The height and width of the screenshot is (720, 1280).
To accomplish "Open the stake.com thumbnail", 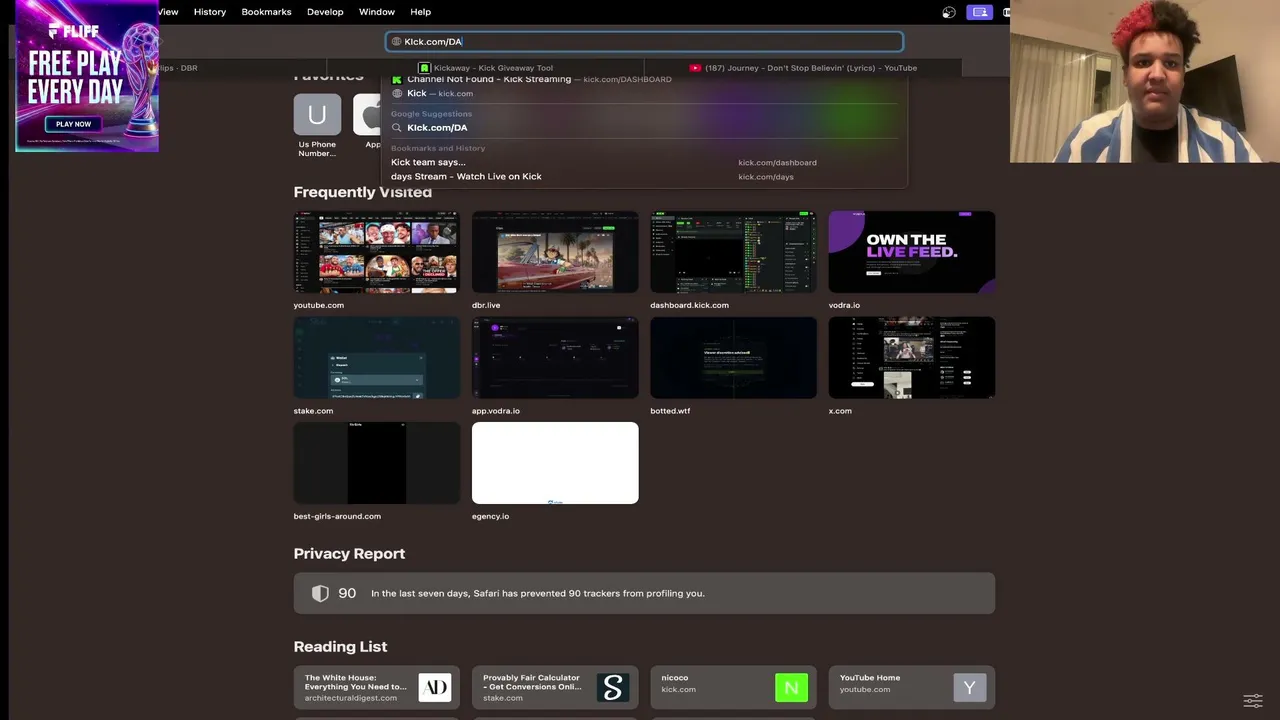I will coord(377,358).
